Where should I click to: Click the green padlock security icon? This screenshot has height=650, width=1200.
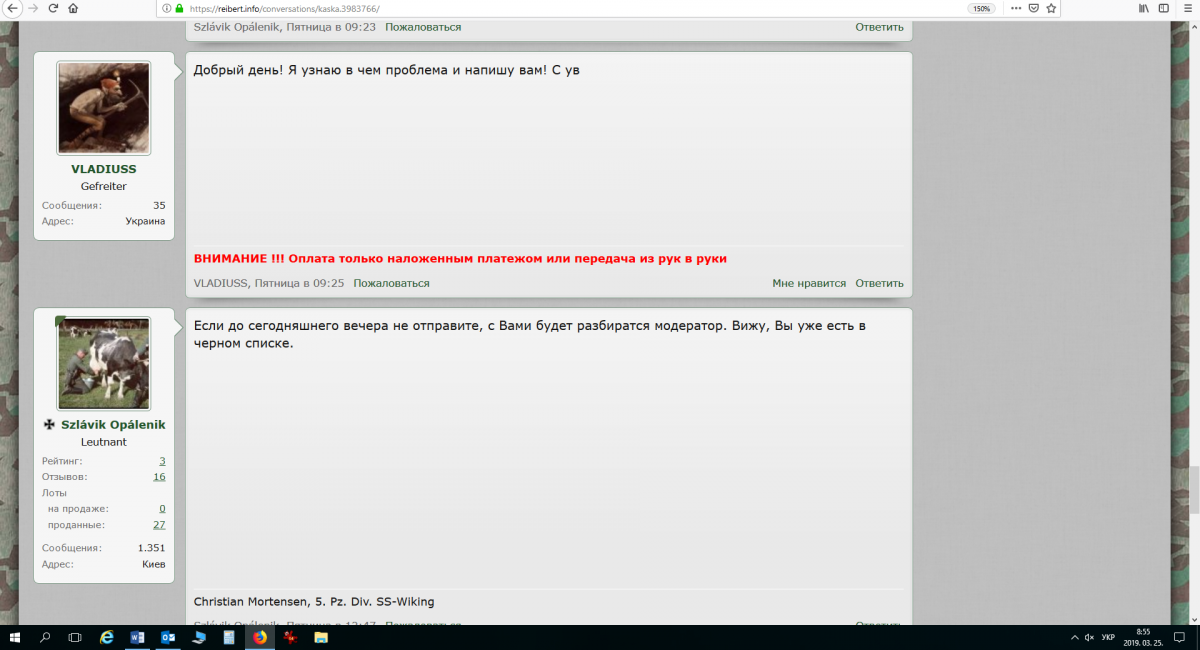[x=179, y=8]
